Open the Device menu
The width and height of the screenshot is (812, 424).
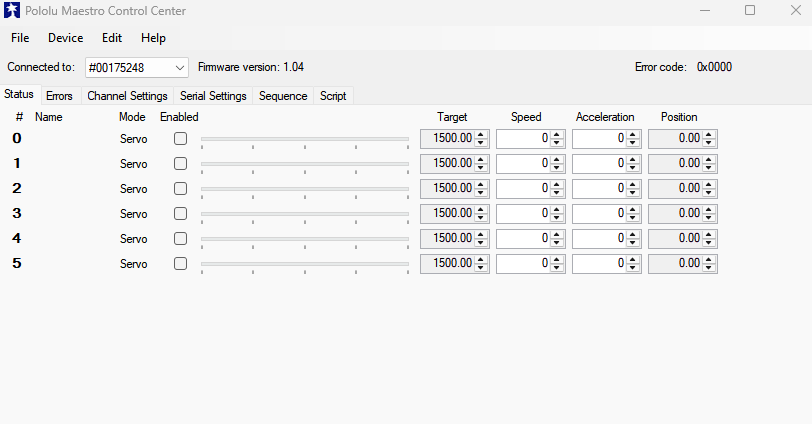pos(65,38)
